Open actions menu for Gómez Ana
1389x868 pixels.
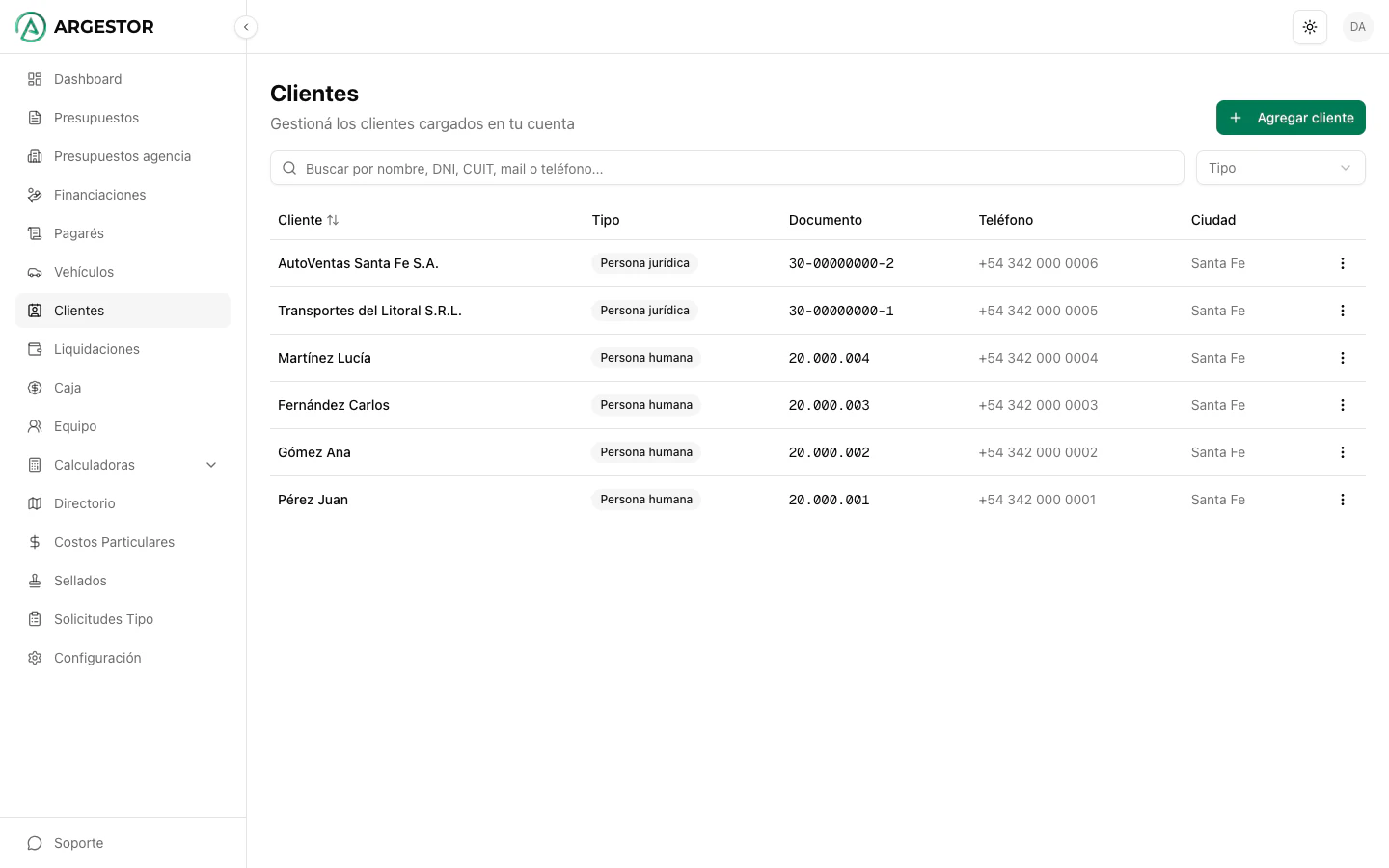coord(1343,452)
